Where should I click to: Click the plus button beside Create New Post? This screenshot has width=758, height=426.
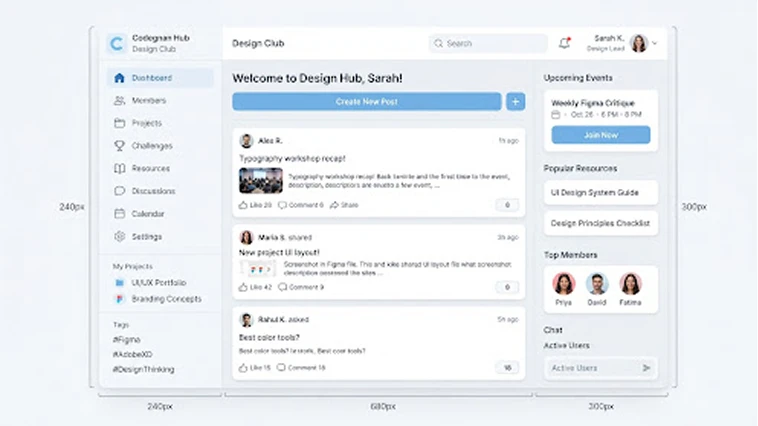(x=516, y=102)
